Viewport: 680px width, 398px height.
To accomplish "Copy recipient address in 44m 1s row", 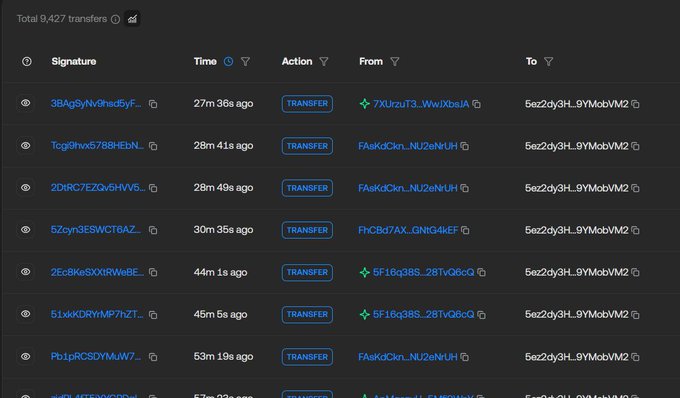I will tap(635, 272).
